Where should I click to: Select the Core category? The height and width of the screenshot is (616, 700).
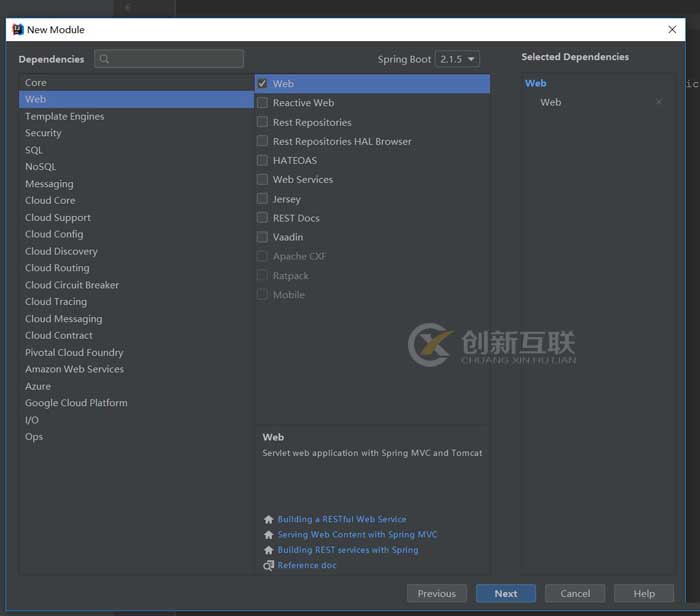click(136, 83)
